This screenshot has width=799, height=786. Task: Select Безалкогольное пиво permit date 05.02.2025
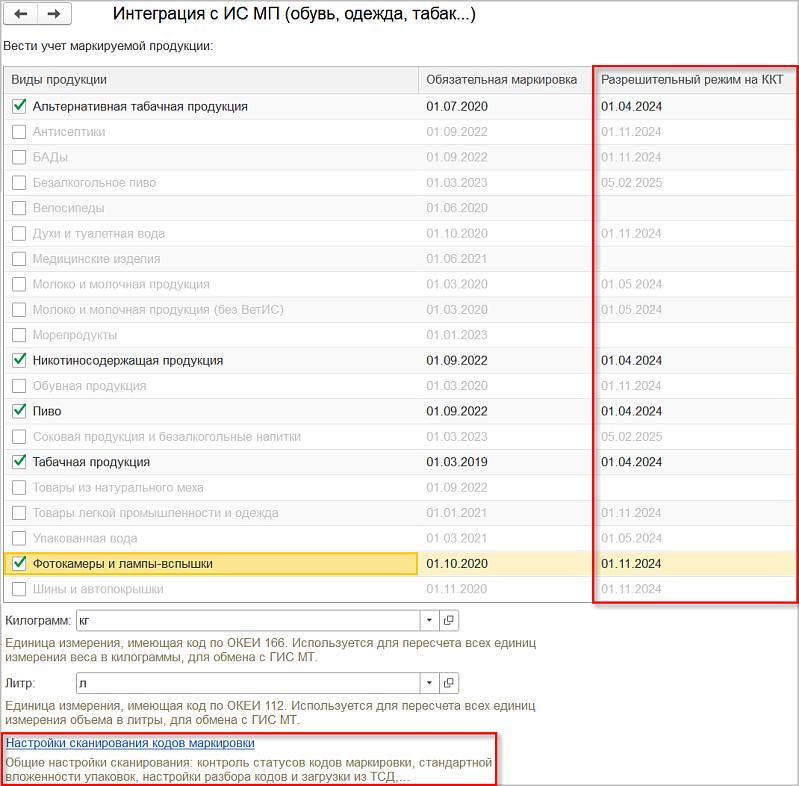pos(631,182)
